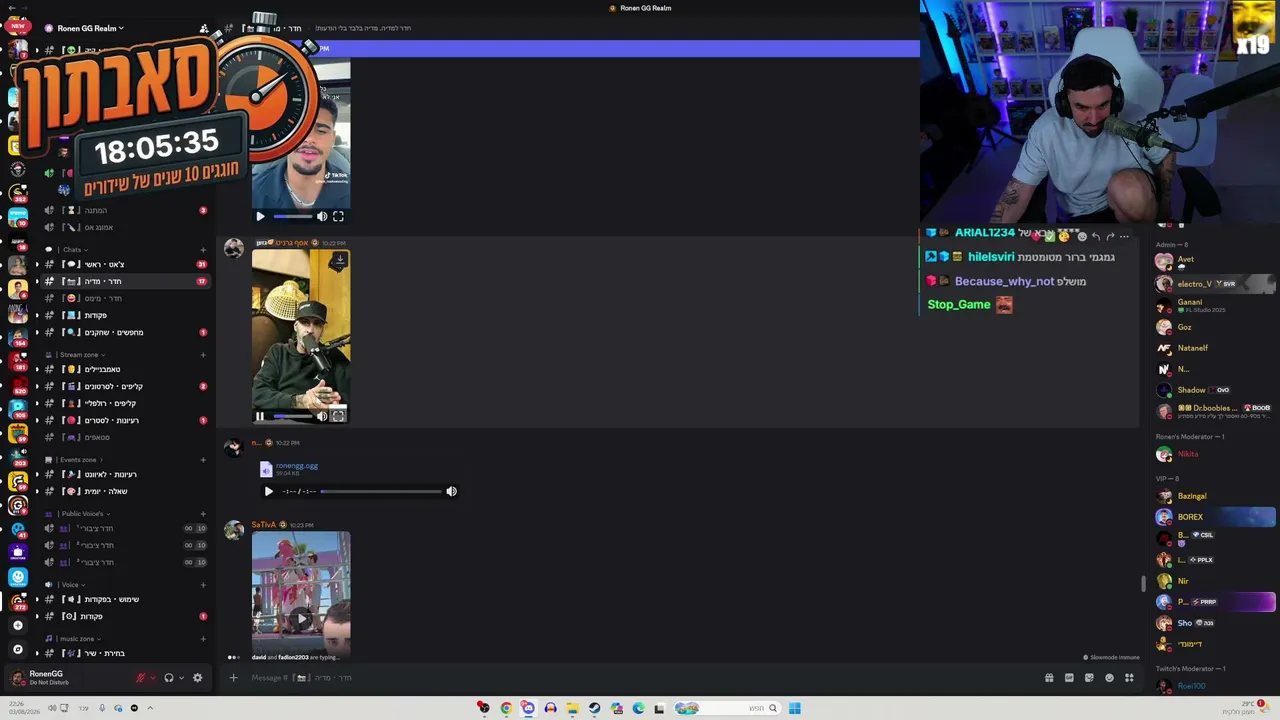Toggle volume on ronengg.ogg audio player
The height and width of the screenshot is (720, 1280).
click(x=451, y=491)
